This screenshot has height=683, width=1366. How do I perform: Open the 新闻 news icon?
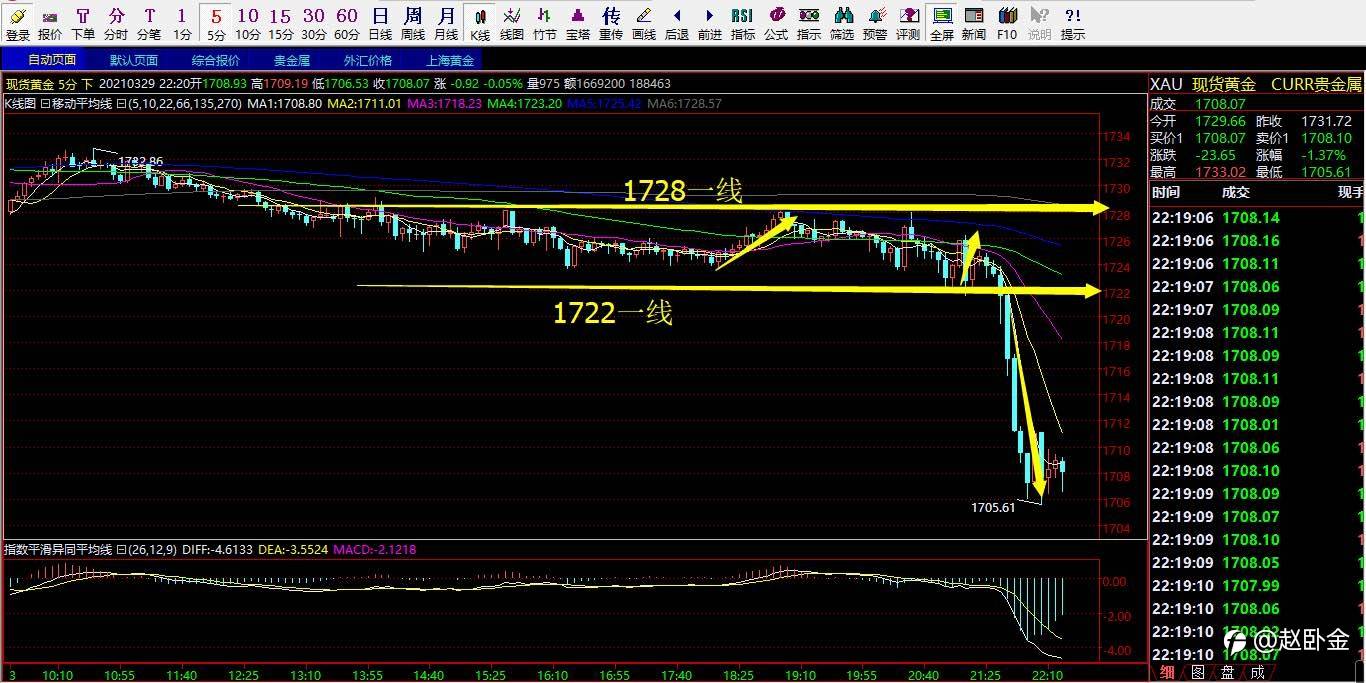click(974, 22)
